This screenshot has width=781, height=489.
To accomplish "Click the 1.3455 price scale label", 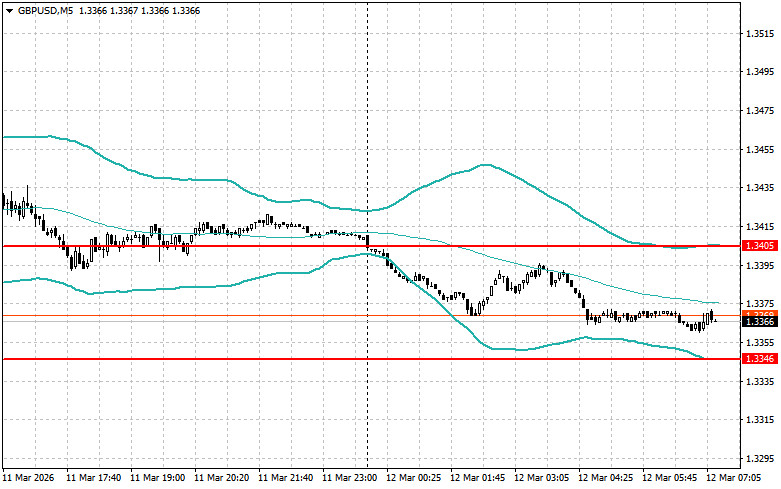I will coord(760,149).
